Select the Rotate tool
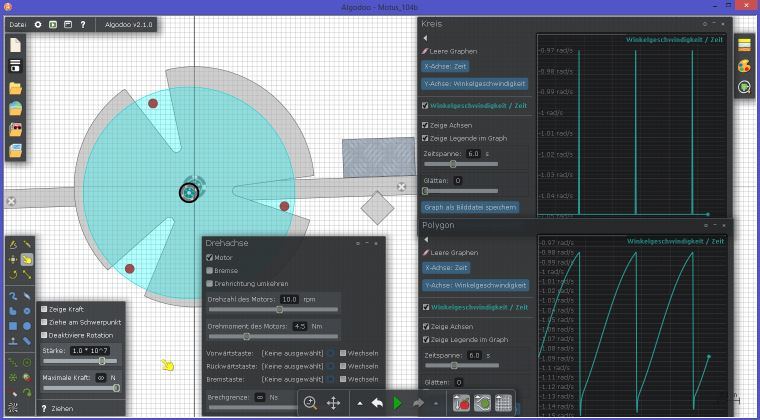 13,275
